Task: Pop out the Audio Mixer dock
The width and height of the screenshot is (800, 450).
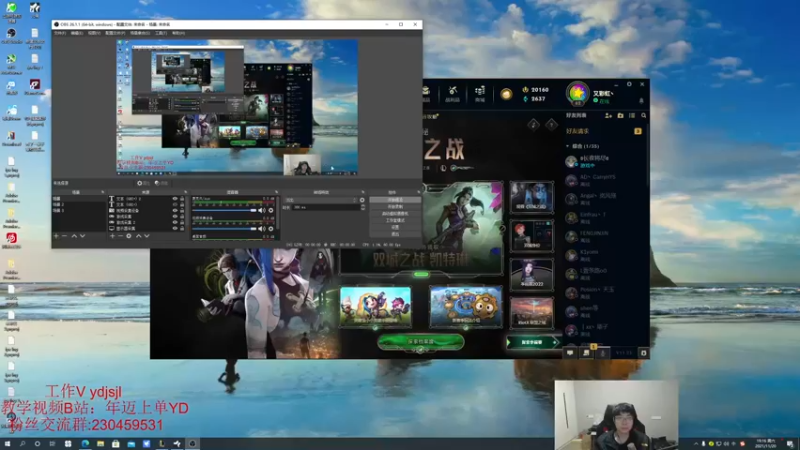Action: [x=276, y=192]
